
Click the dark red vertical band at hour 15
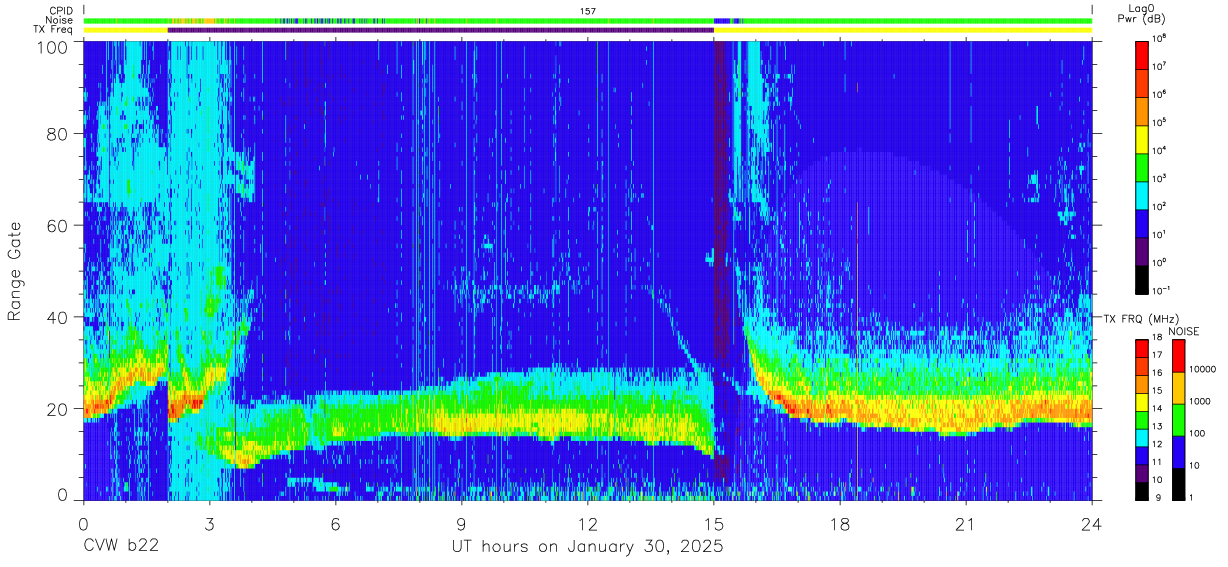pyautogui.click(x=720, y=270)
